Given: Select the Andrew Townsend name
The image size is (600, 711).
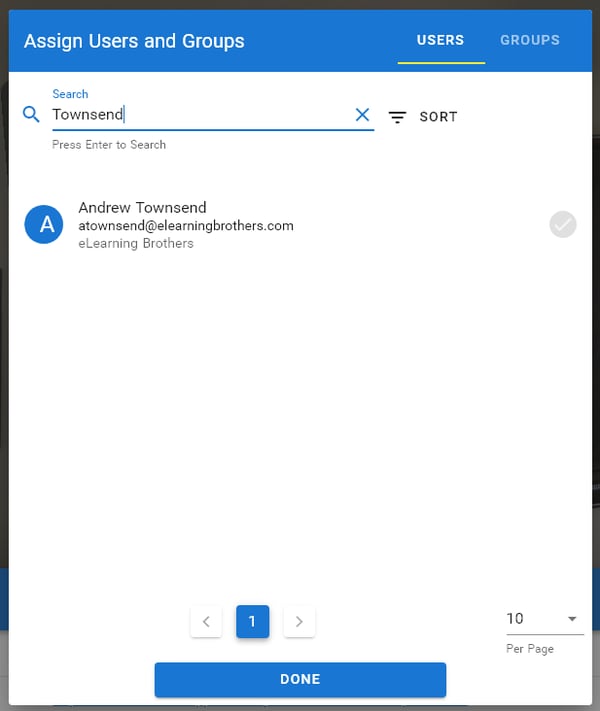Looking at the screenshot, I should [142, 208].
